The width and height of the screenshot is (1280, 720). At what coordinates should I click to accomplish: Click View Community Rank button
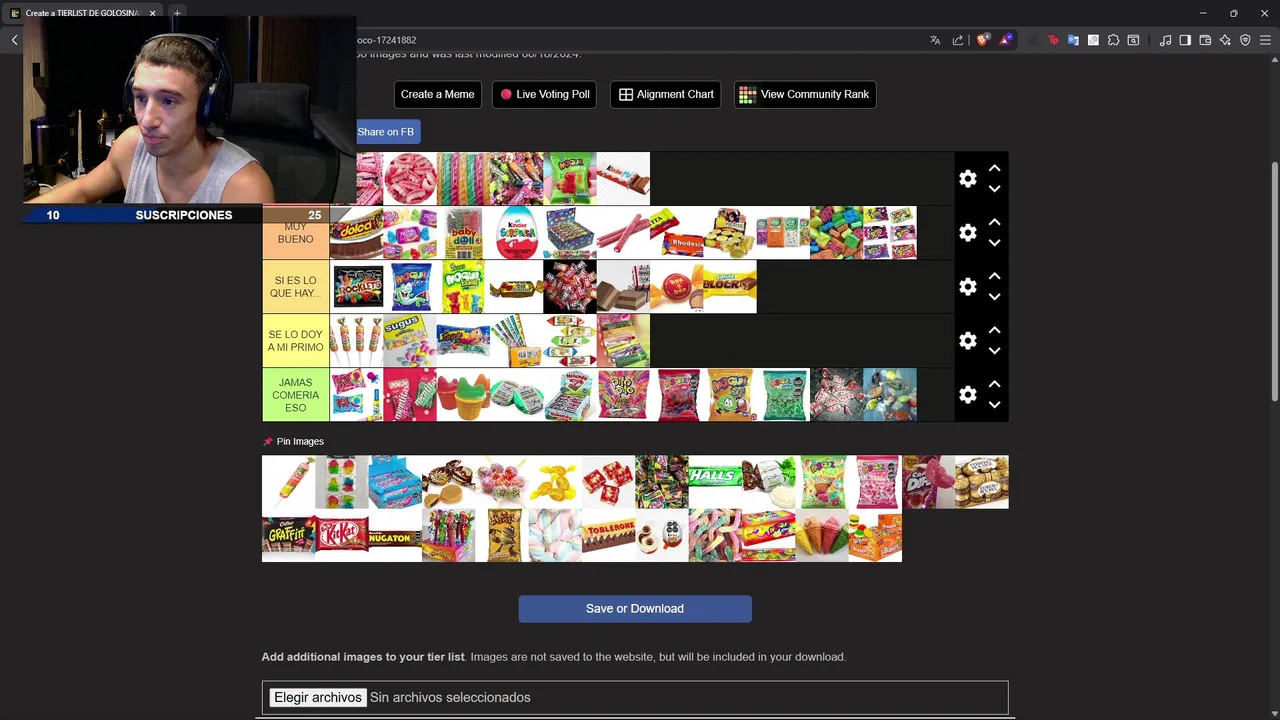click(x=804, y=94)
